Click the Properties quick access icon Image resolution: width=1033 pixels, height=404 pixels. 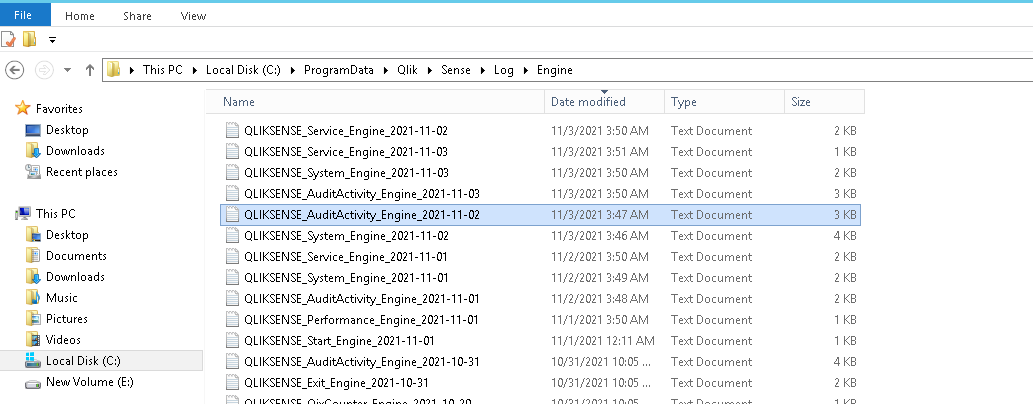click(x=8, y=40)
